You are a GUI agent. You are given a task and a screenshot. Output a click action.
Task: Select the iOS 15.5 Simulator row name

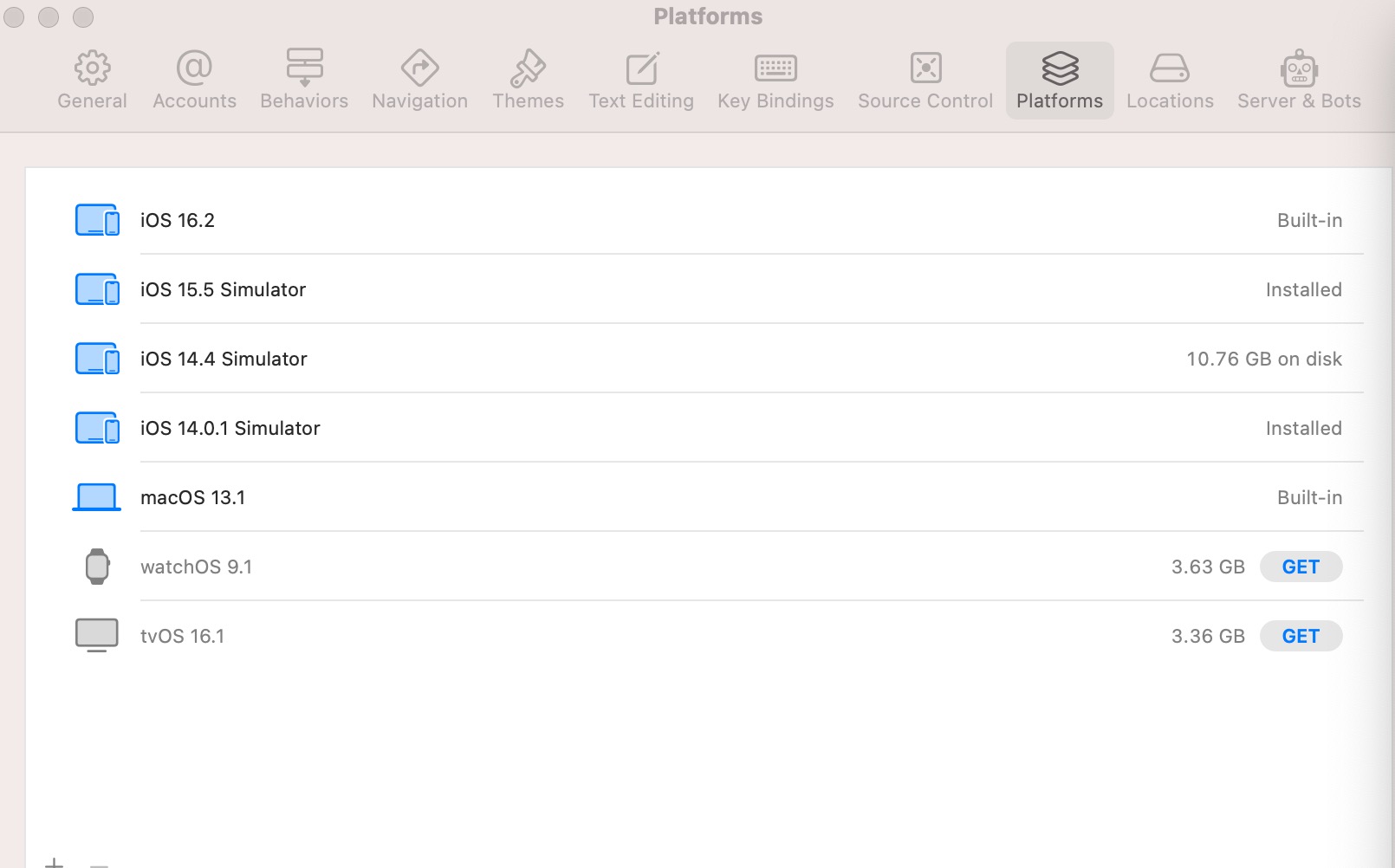[223, 289]
